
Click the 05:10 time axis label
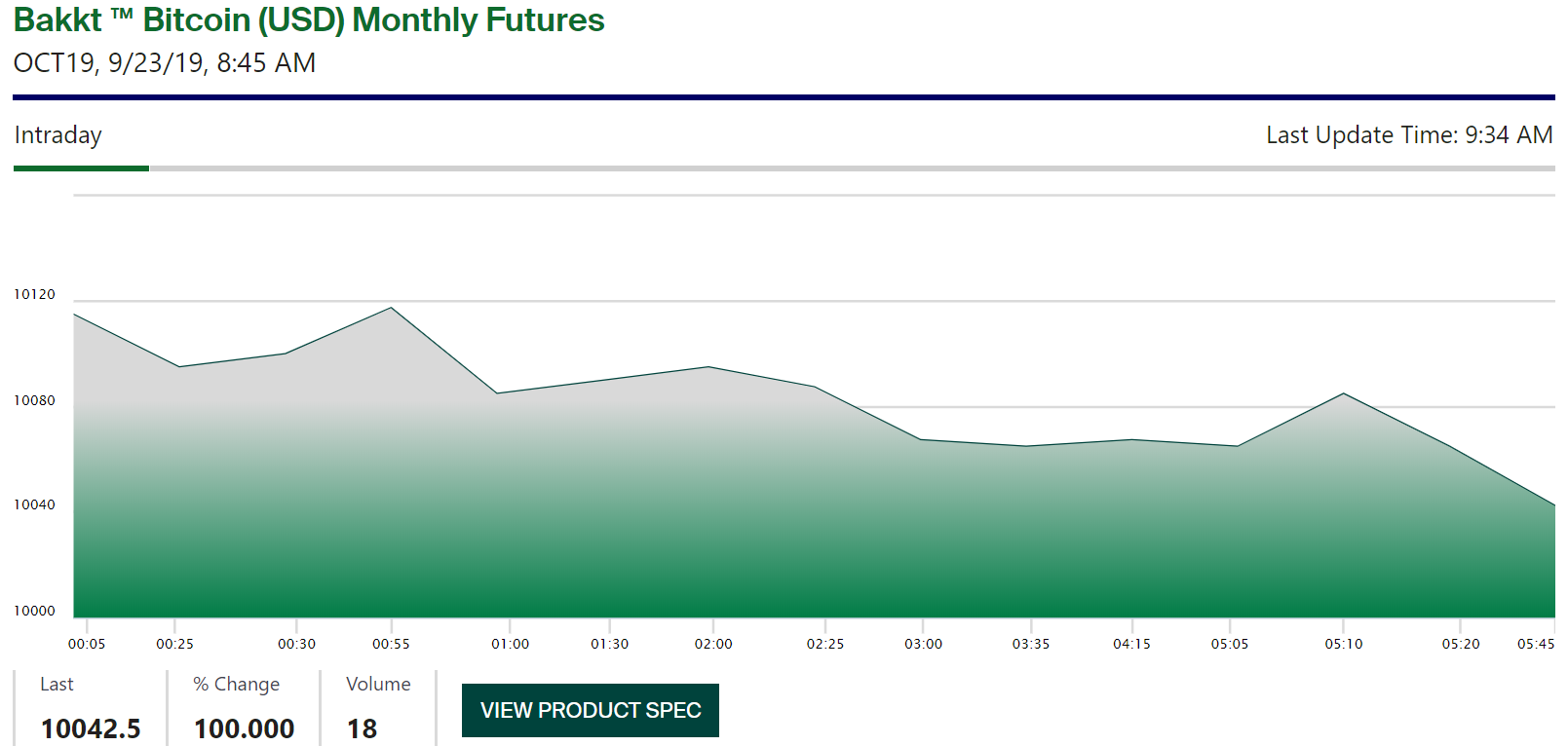(x=1343, y=644)
